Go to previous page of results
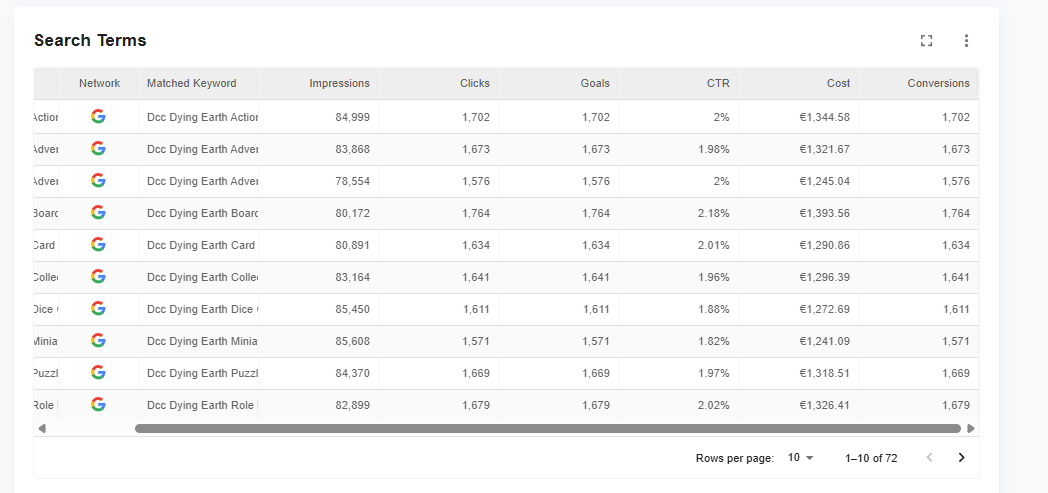This screenshot has width=1048, height=493. point(929,458)
